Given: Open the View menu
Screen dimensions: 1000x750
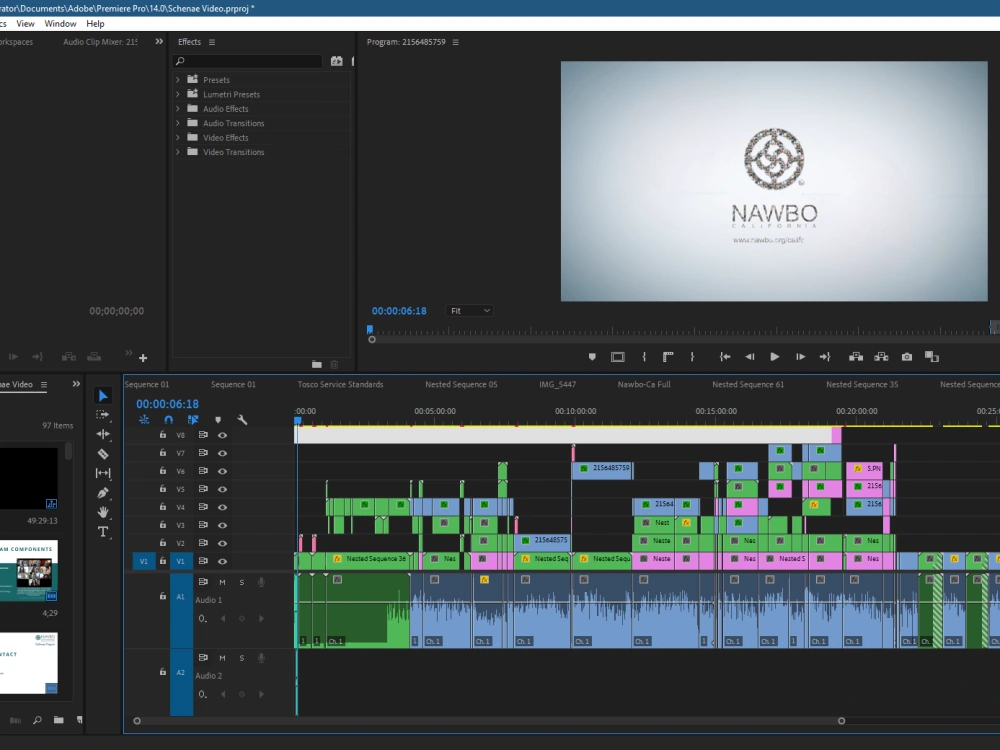Looking at the screenshot, I should [x=26, y=24].
